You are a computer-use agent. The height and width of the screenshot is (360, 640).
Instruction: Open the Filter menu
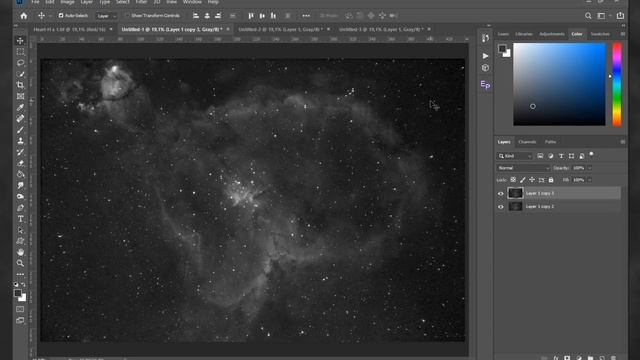[141, 2]
